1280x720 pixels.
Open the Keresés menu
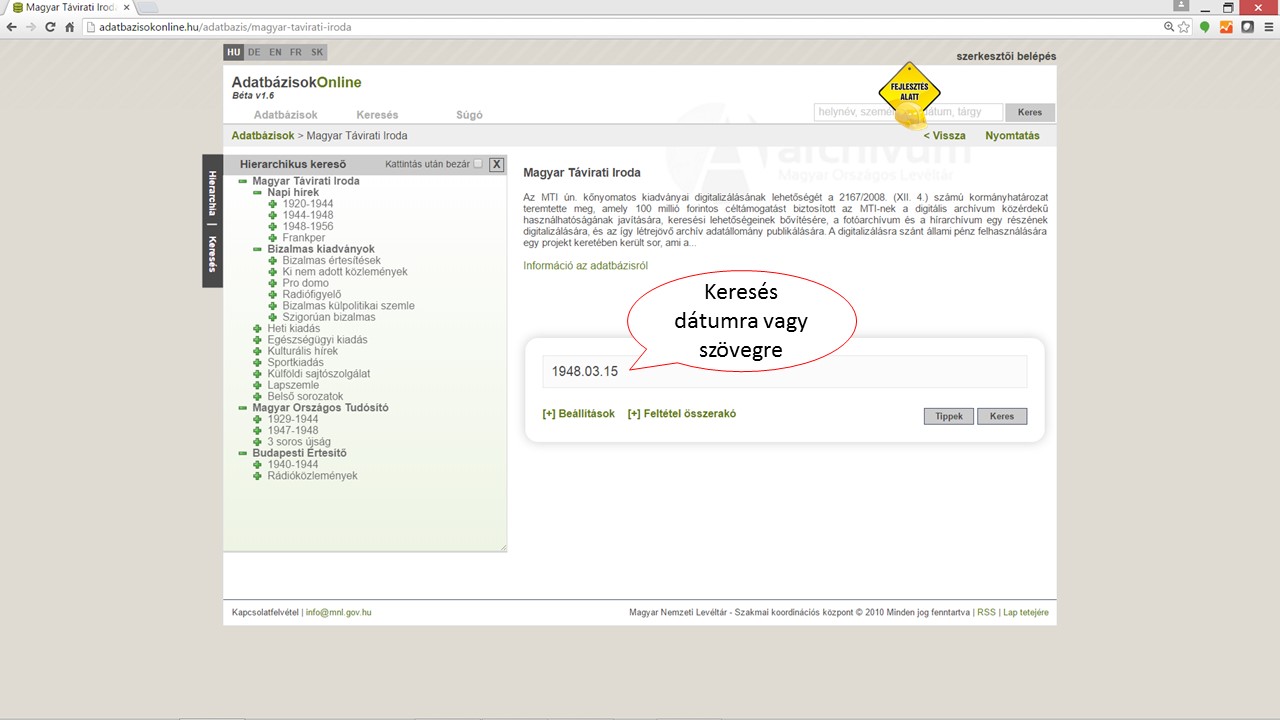click(x=377, y=115)
